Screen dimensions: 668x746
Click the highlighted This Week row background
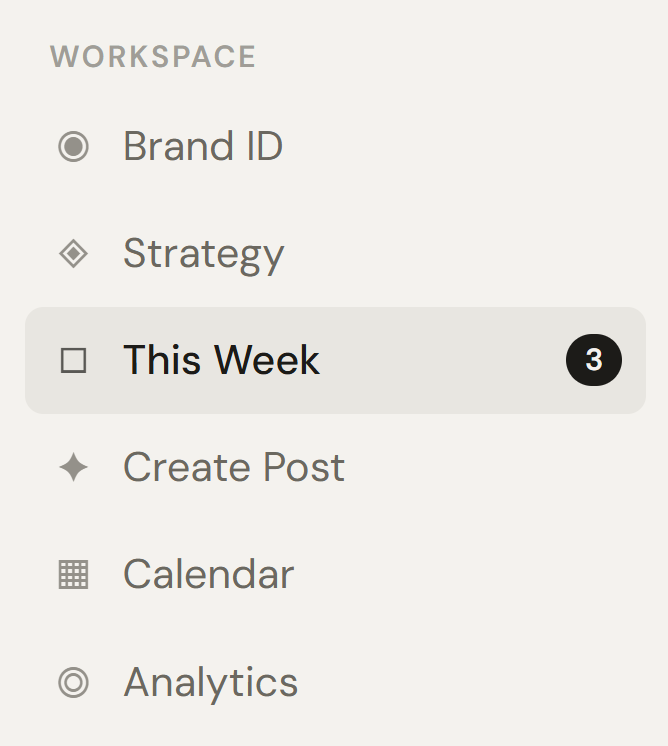click(440, 360)
